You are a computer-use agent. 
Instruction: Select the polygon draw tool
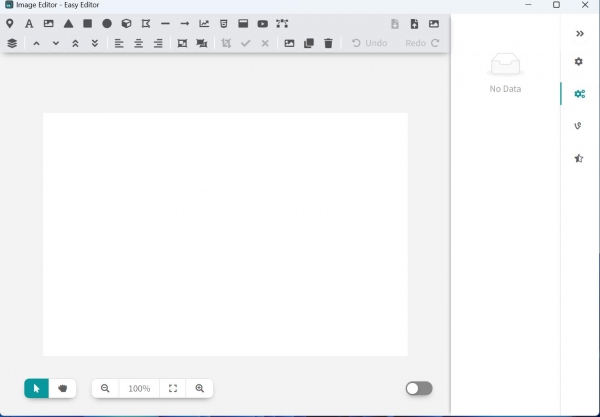pyautogui.click(x=146, y=24)
